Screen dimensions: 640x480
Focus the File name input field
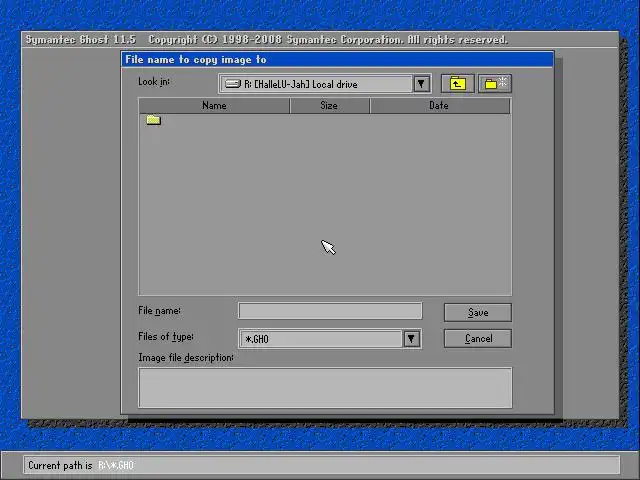330,311
